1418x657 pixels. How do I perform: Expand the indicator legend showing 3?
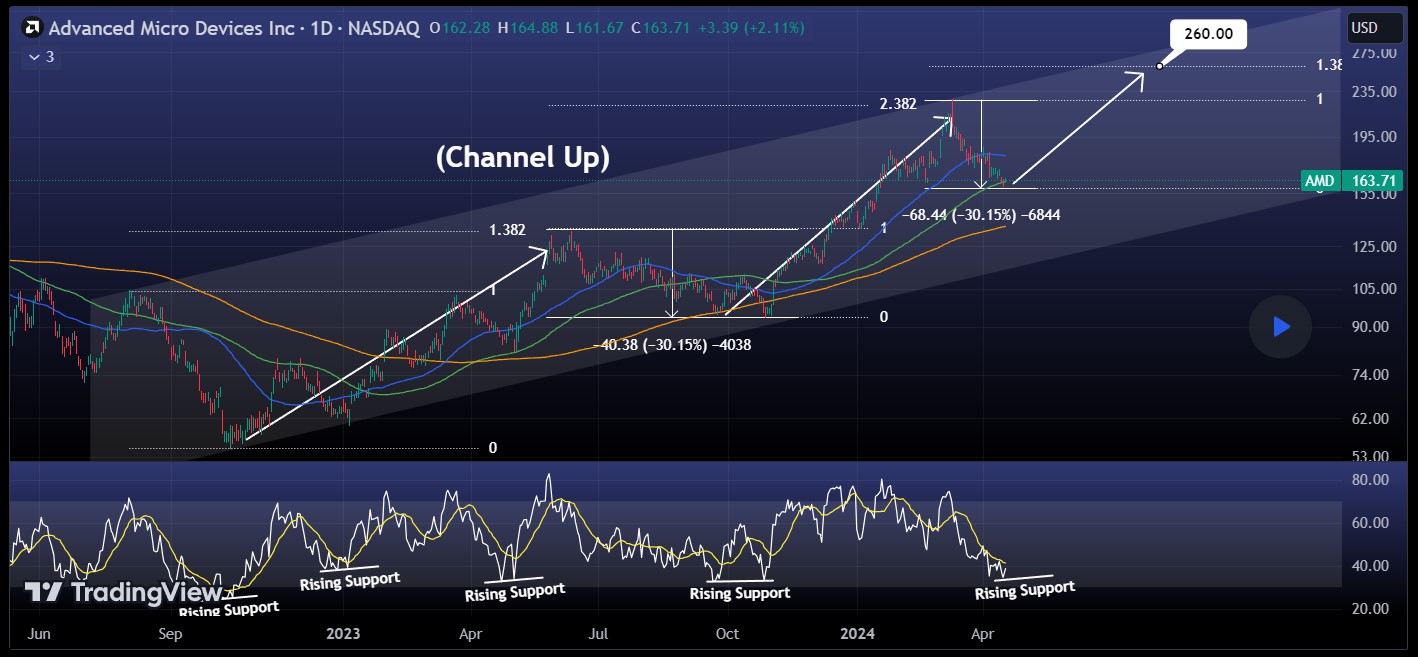pyautogui.click(x=41, y=57)
